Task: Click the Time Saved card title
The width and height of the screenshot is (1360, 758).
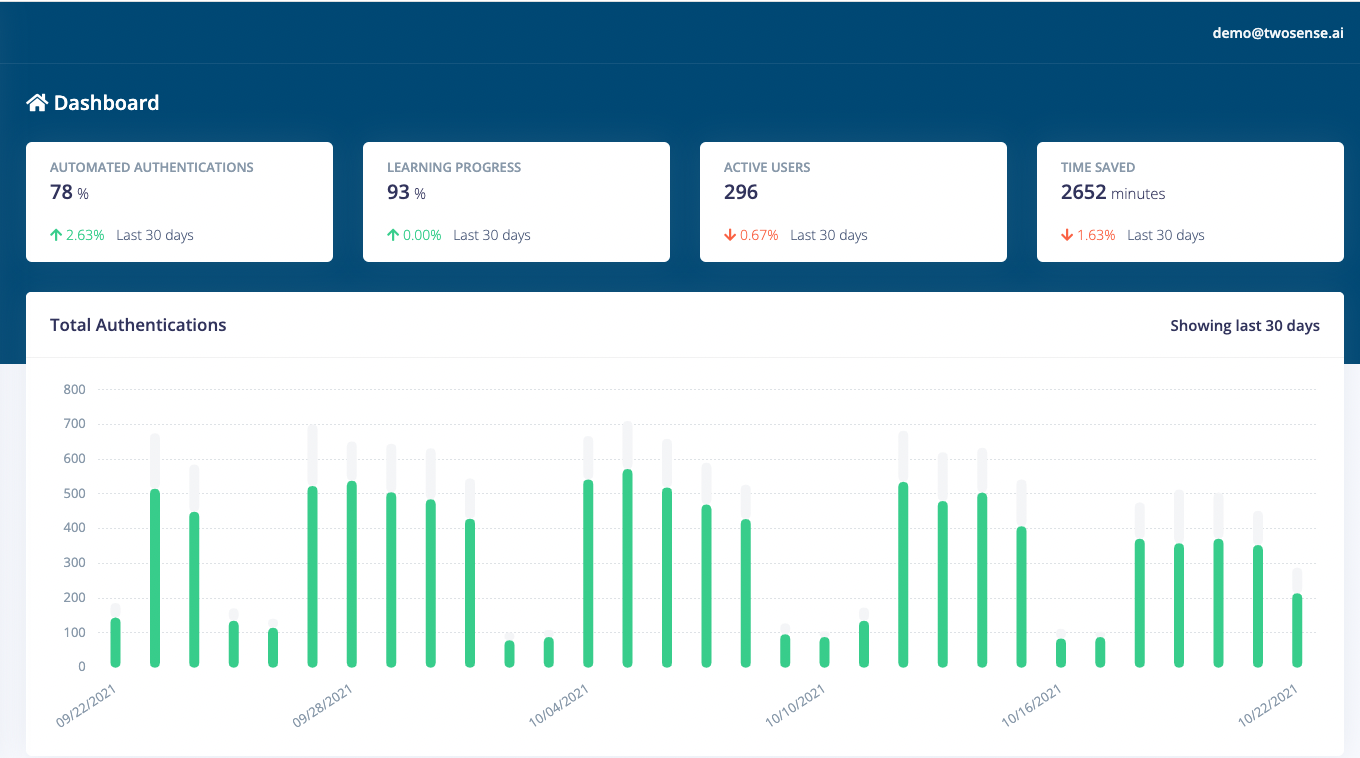Action: coord(1098,167)
